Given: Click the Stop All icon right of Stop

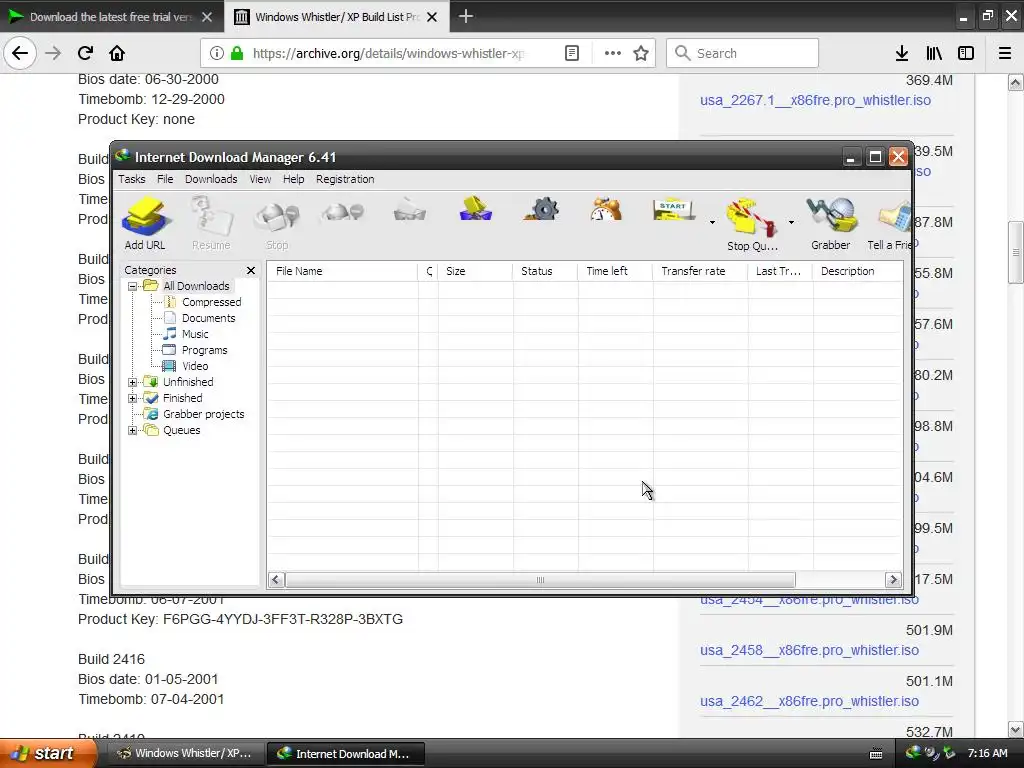Looking at the screenshot, I should 344,212.
